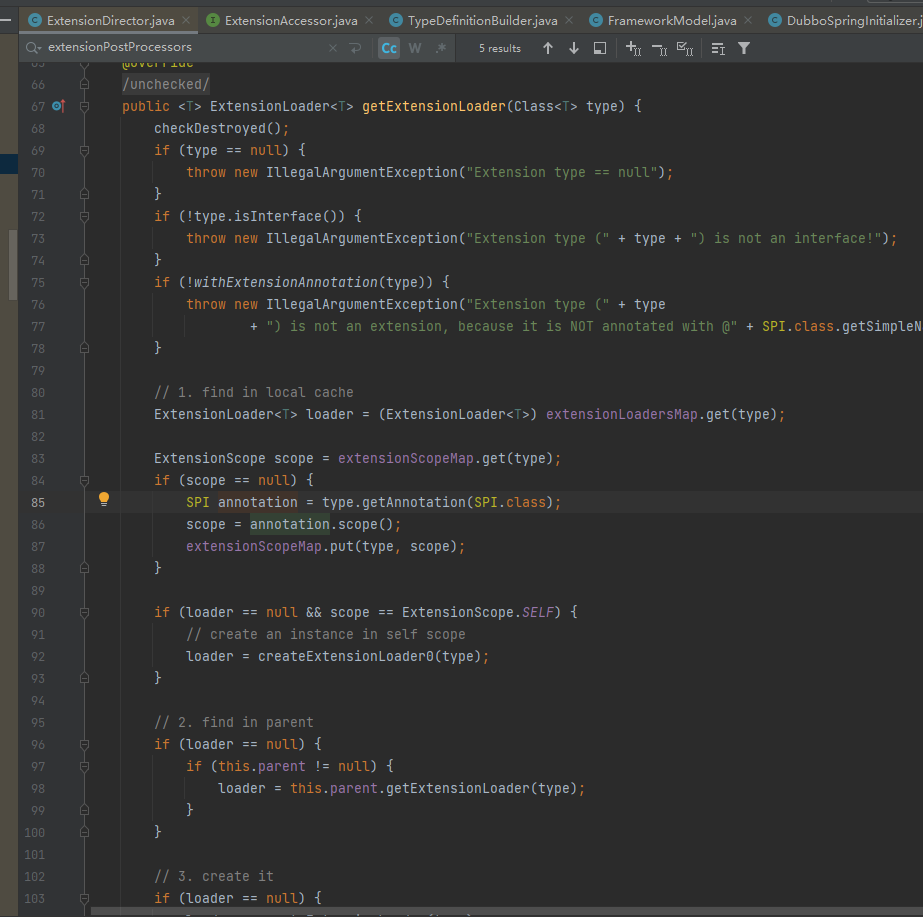Switch to the FrameworkModel.java tab

click(671, 21)
